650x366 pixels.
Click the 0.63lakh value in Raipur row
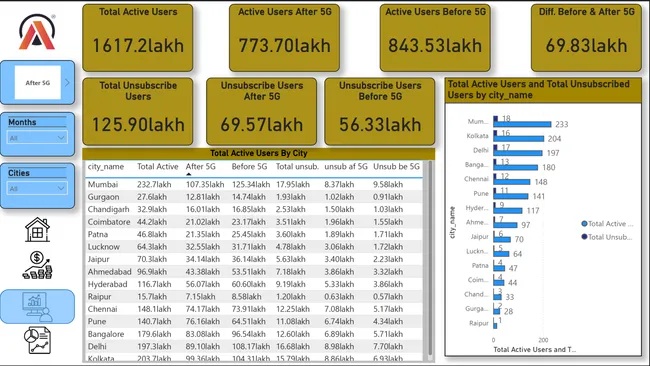[x=339, y=297]
